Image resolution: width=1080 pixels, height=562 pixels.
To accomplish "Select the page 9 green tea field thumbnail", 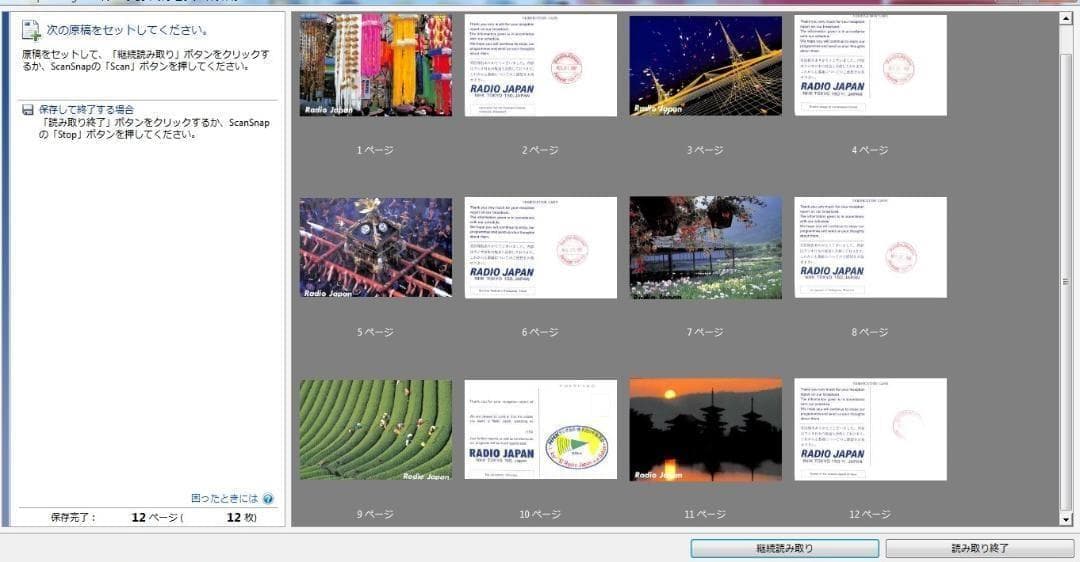I will (x=375, y=429).
